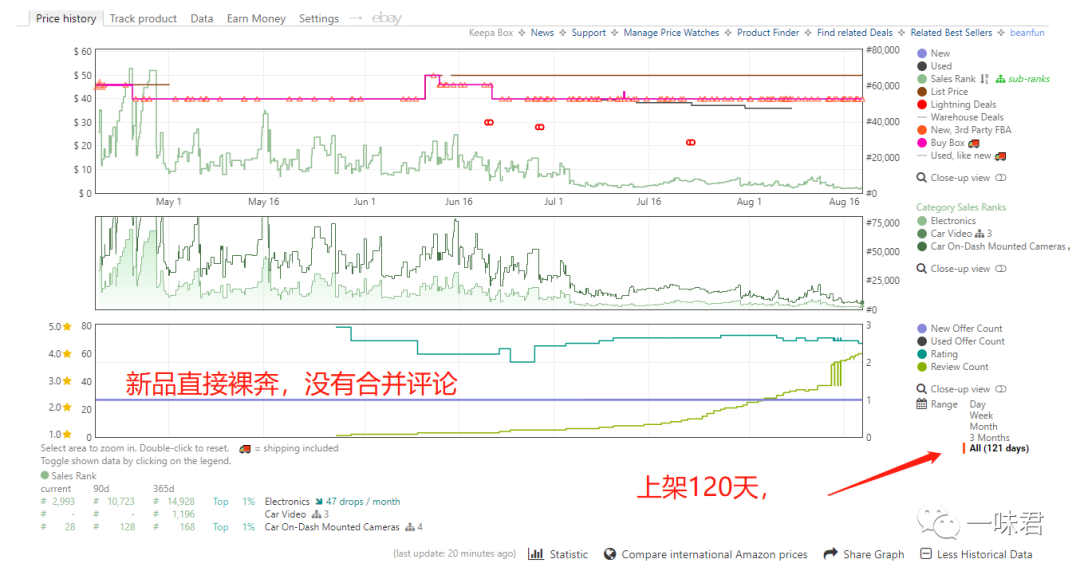Open the Product Finder link
The height and width of the screenshot is (571, 1080).
[768, 32]
